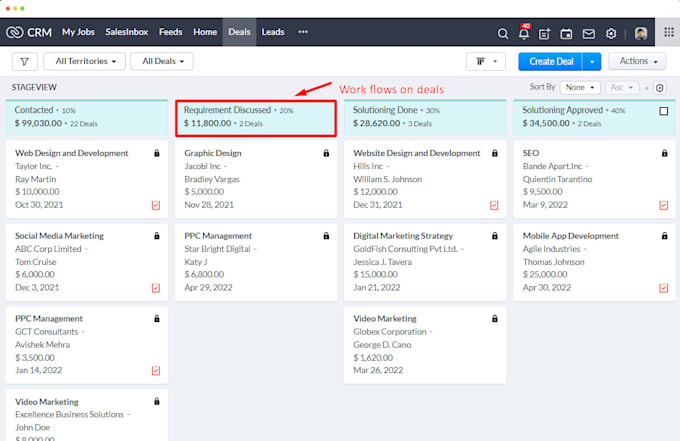Click the quick create plus icon

tap(544, 33)
